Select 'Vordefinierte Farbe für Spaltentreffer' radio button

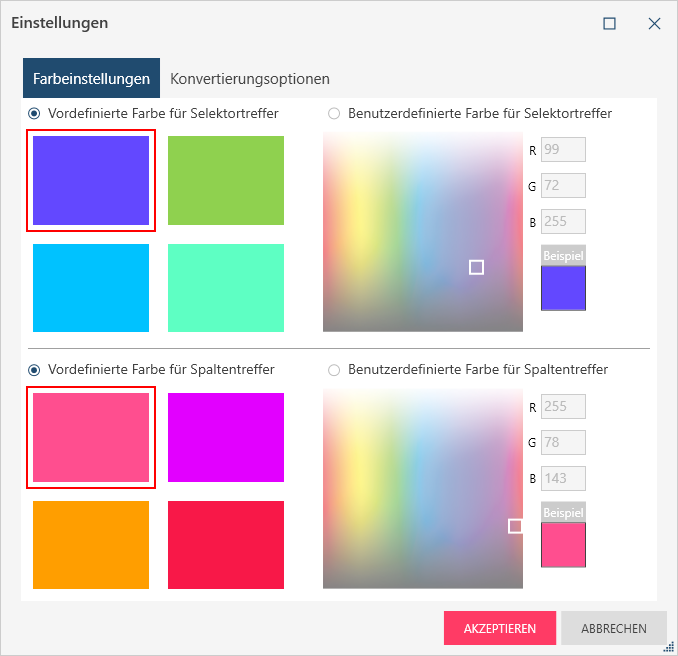coord(35,370)
